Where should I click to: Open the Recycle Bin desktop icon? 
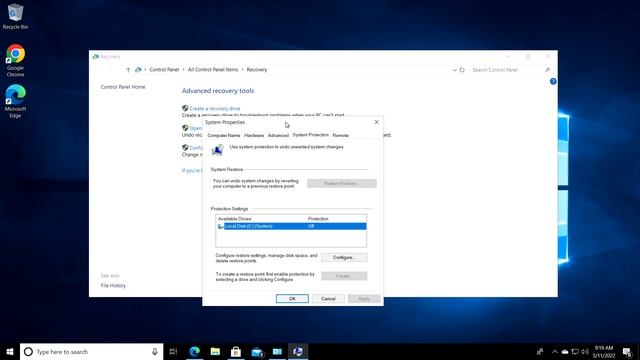[x=15, y=16]
